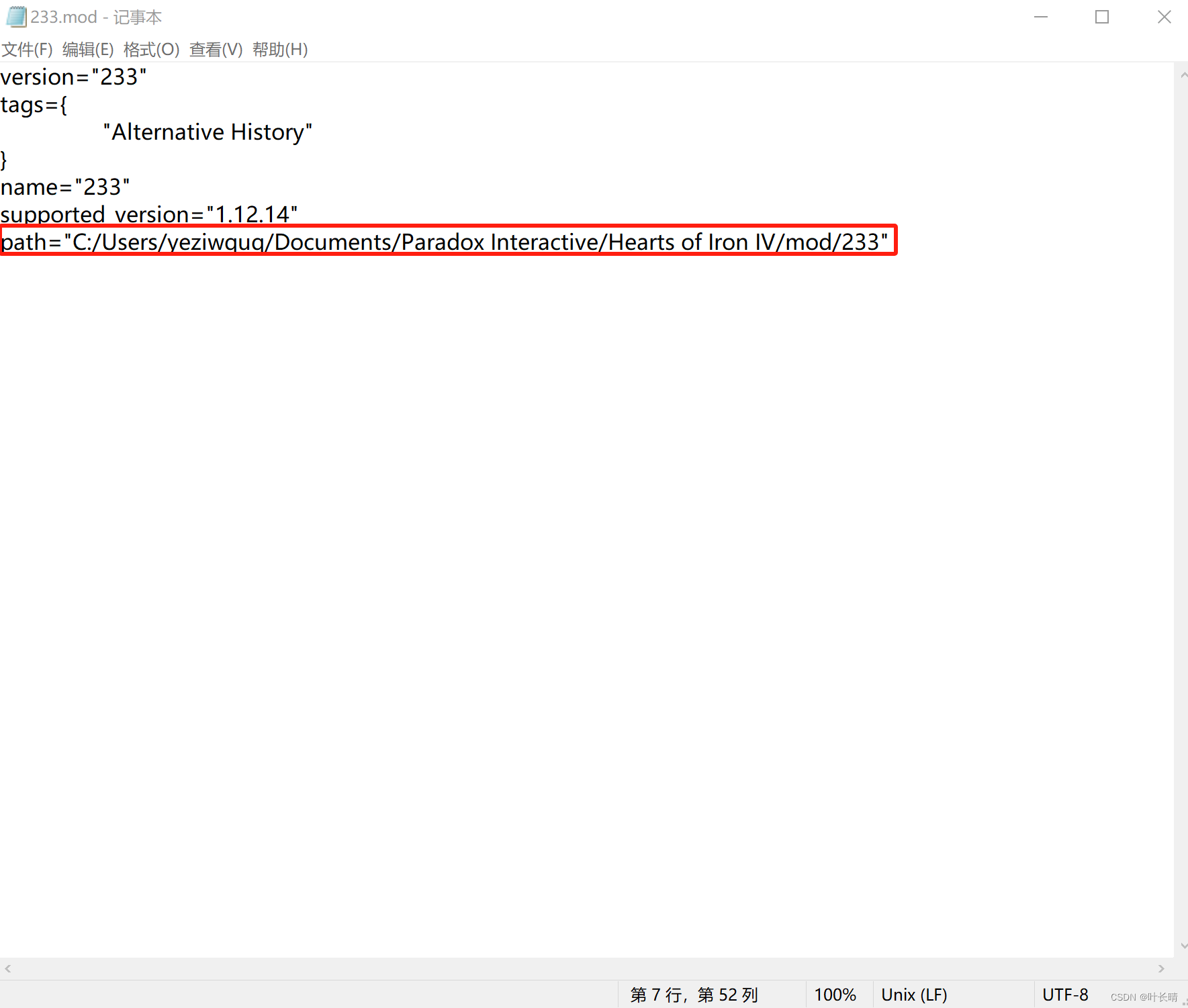Maximize the Notepad window
This screenshot has height=1008, width=1188.
click(1102, 17)
